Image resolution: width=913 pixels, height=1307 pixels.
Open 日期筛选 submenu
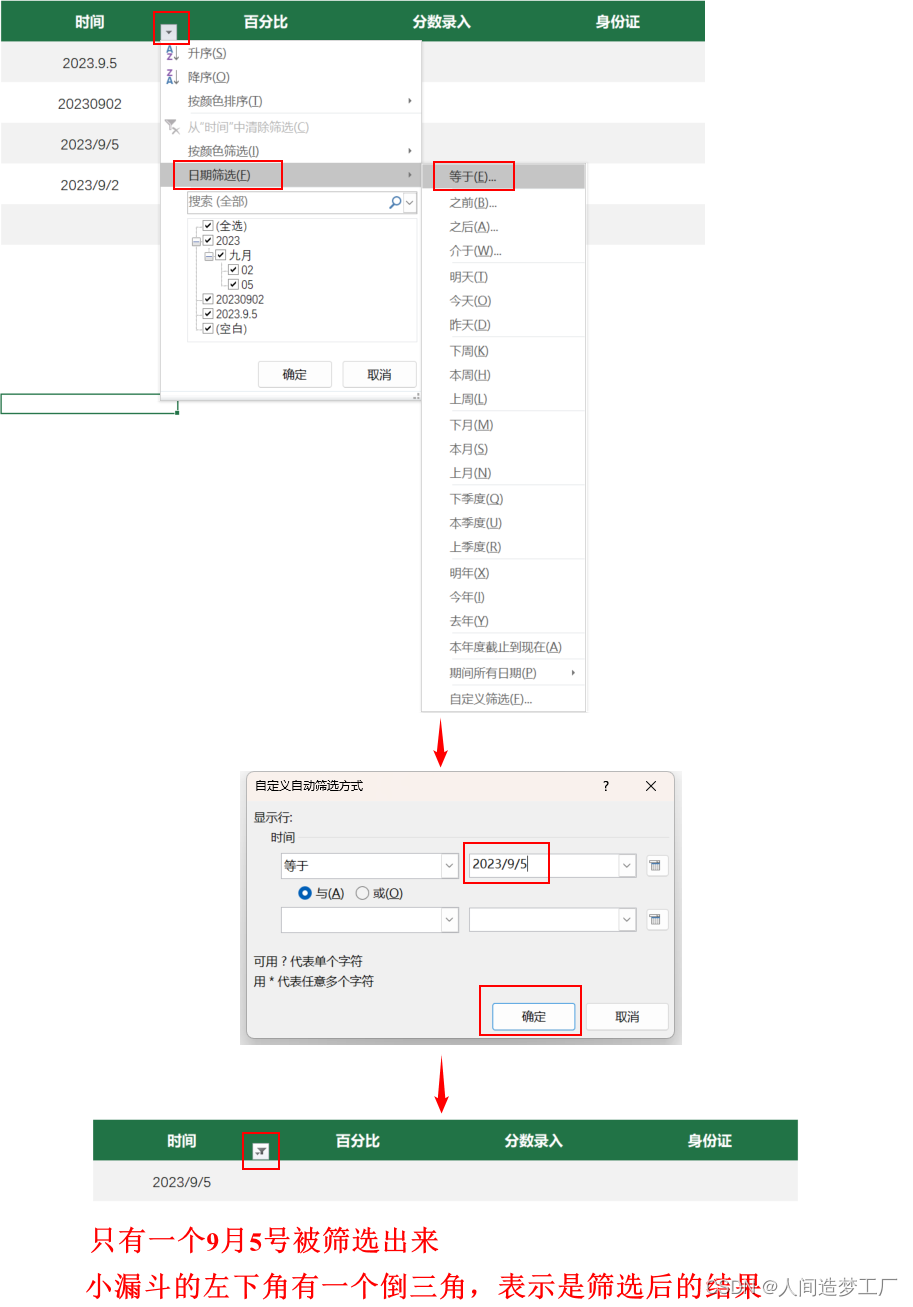tap(291, 176)
